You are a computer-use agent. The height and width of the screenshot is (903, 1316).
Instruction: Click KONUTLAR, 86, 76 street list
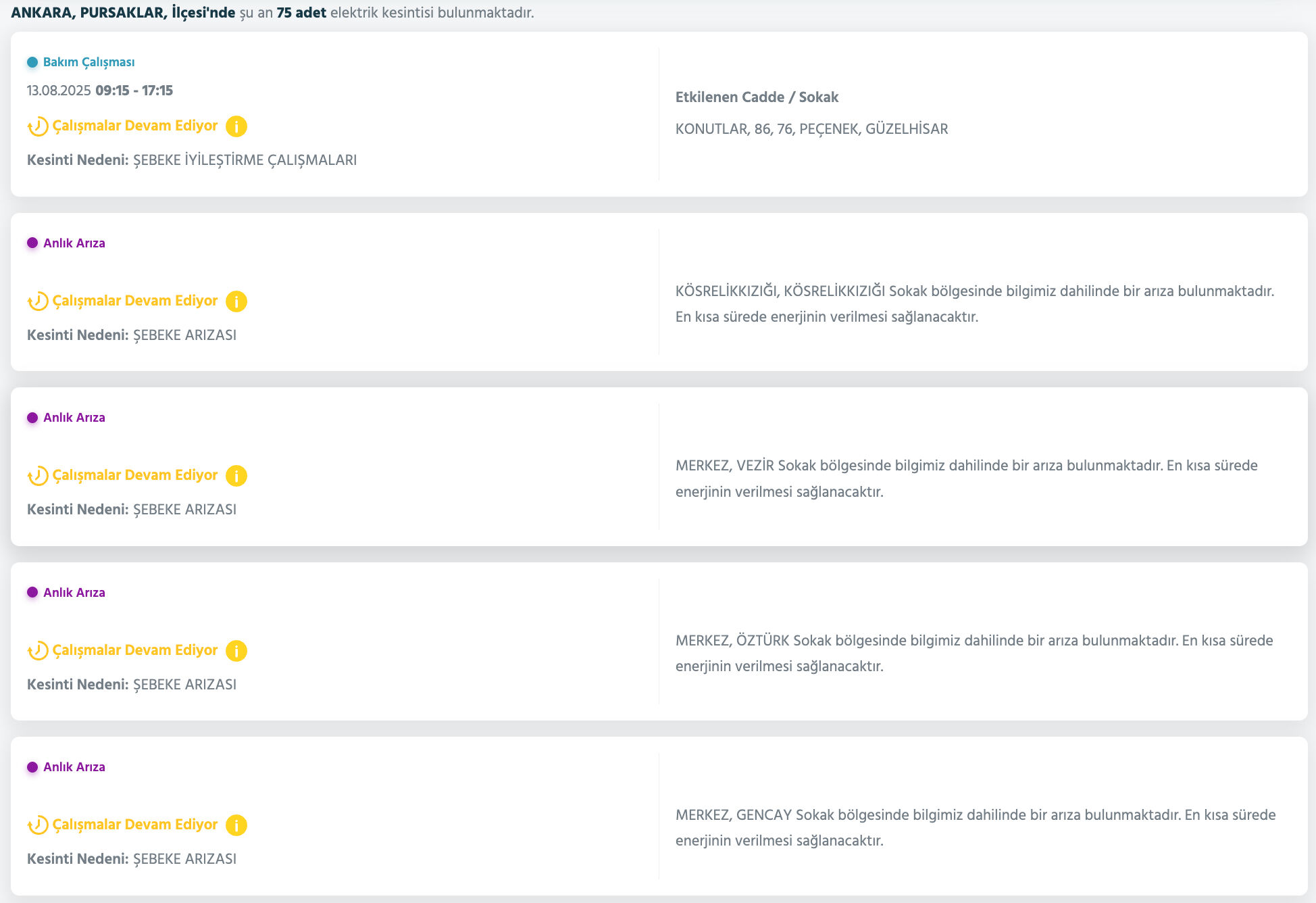(x=811, y=129)
